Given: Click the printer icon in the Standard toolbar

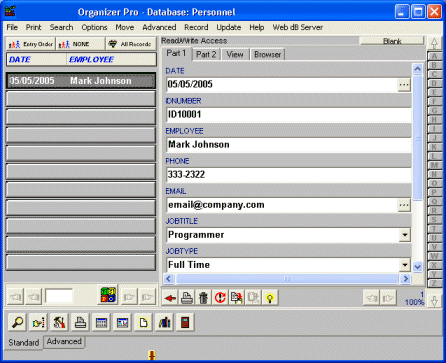Looking at the screenshot, I should [80, 322].
